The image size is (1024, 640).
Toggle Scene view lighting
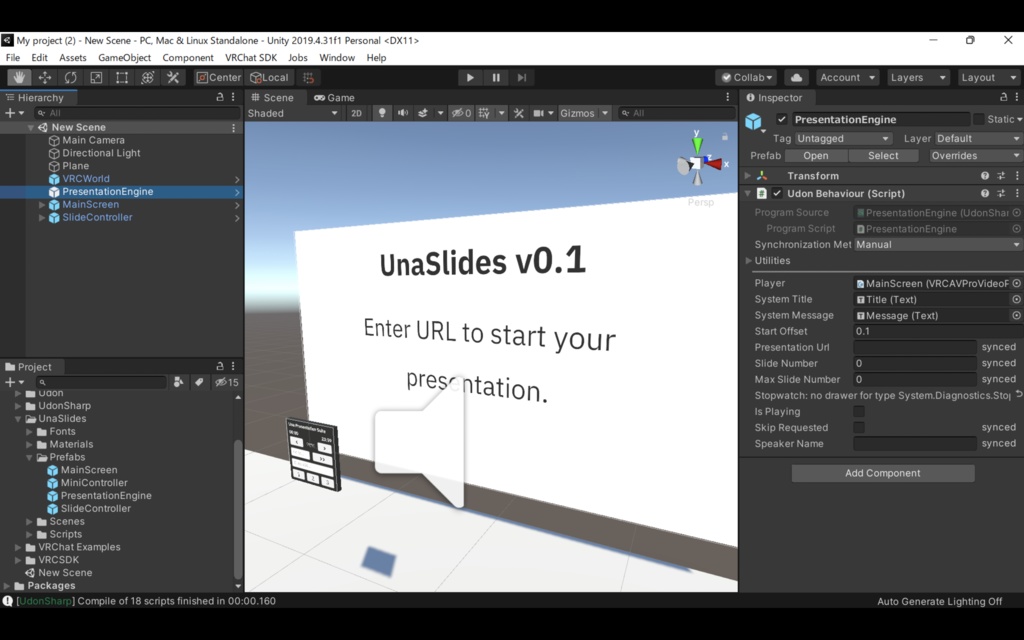click(x=384, y=113)
